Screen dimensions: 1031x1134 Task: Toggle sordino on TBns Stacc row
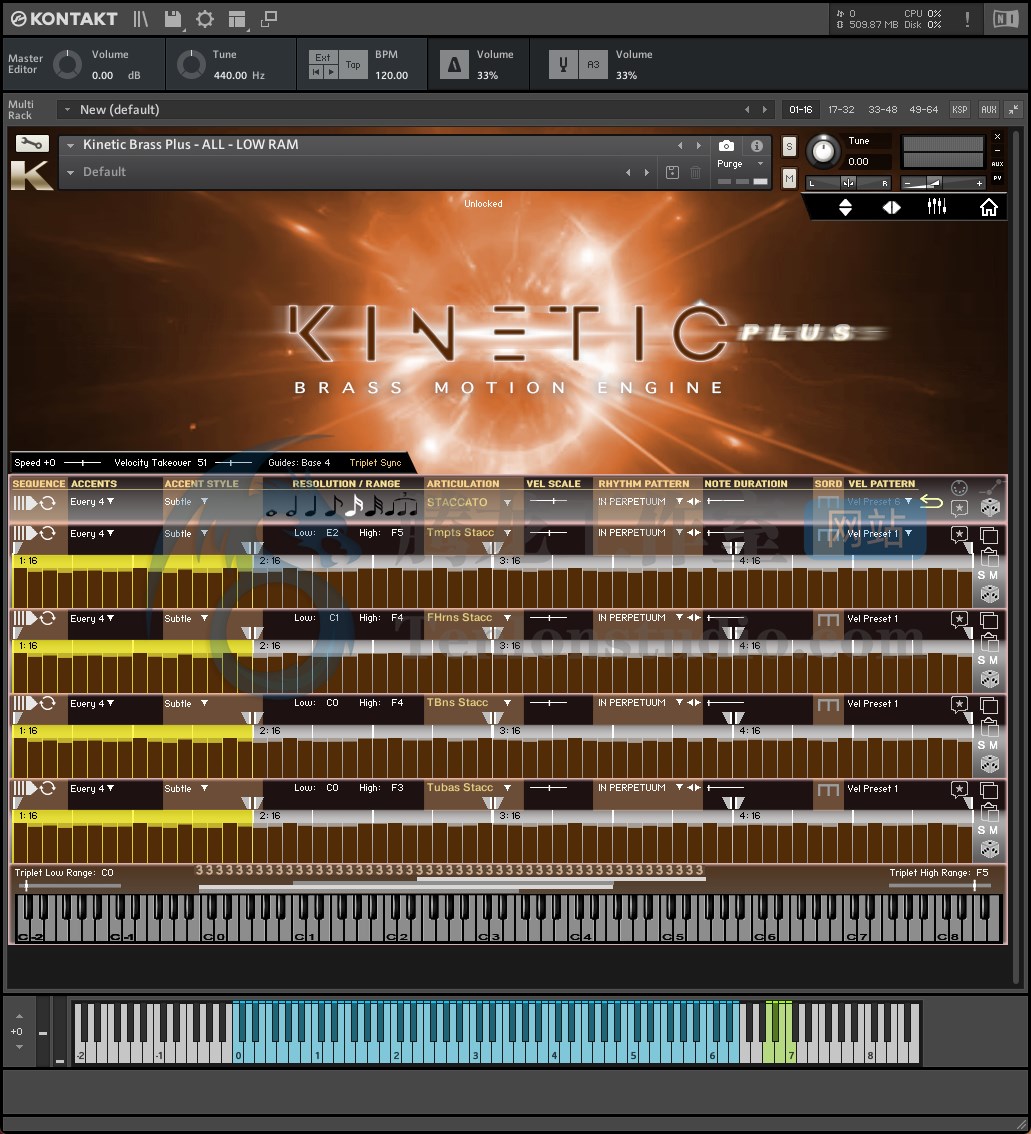click(x=828, y=704)
